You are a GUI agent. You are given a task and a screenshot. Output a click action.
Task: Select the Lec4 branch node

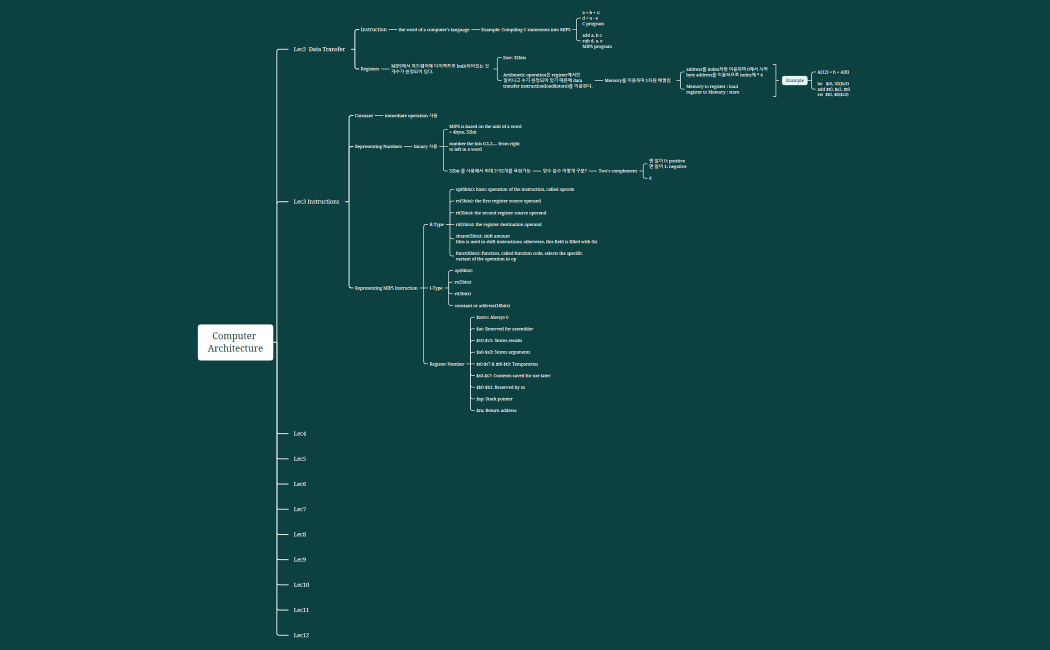click(x=300, y=433)
